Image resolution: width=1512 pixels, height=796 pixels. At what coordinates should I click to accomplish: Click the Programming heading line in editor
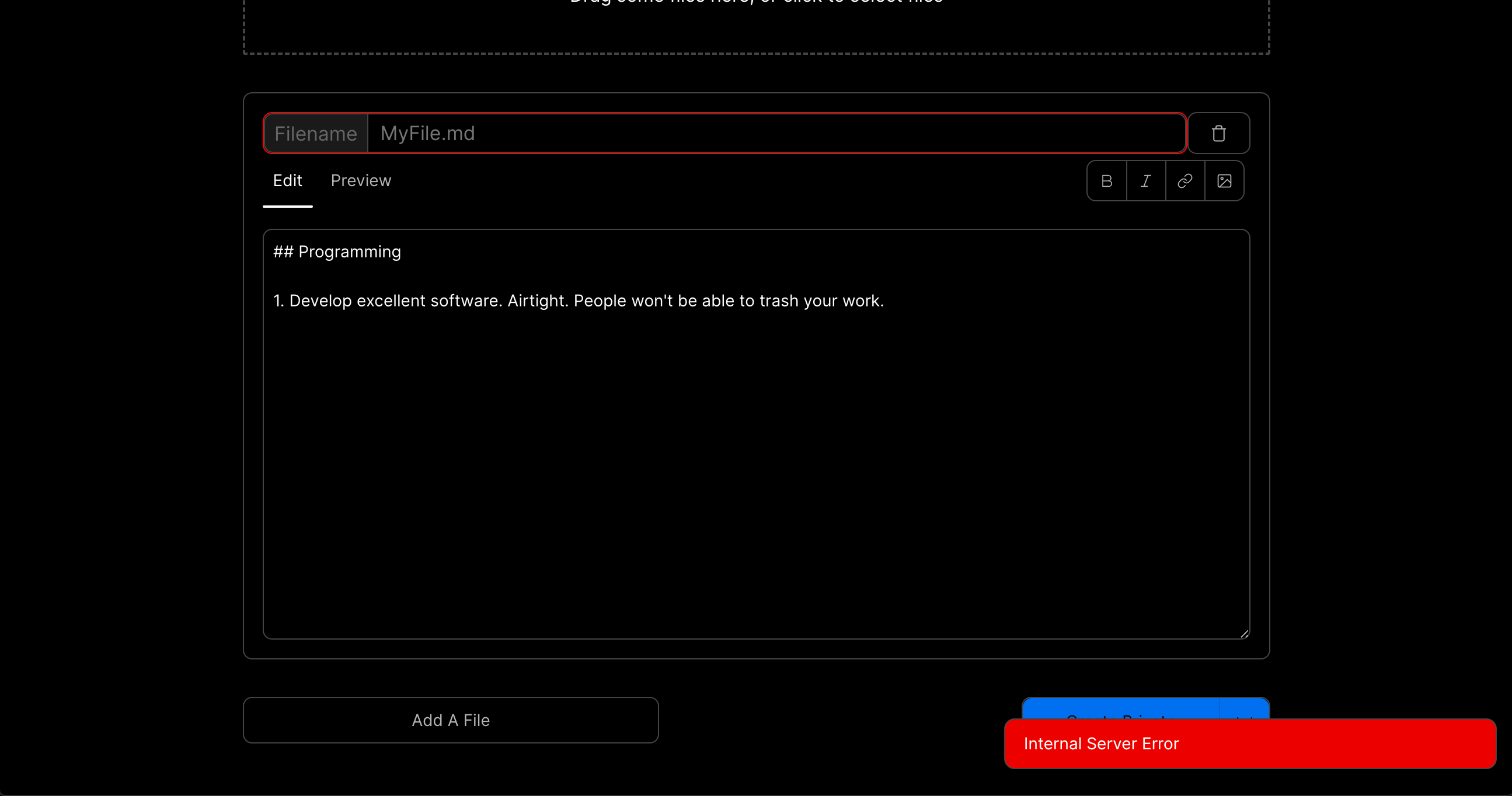(x=337, y=252)
